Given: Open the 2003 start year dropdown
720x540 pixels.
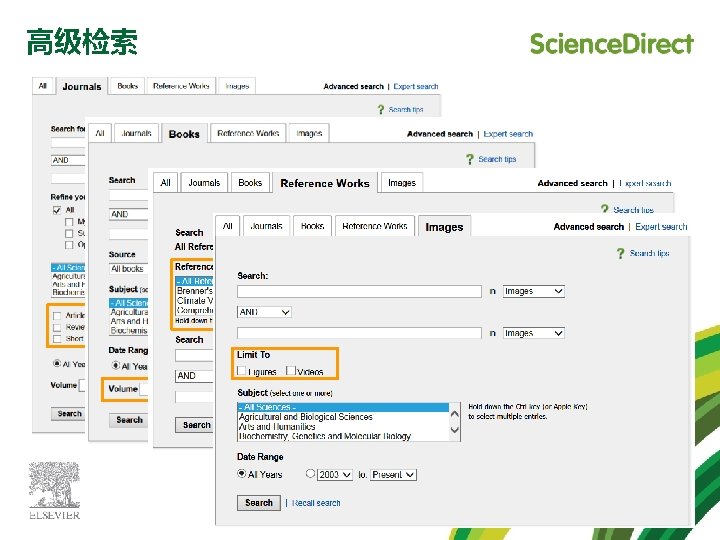Looking at the screenshot, I should click(x=334, y=474).
